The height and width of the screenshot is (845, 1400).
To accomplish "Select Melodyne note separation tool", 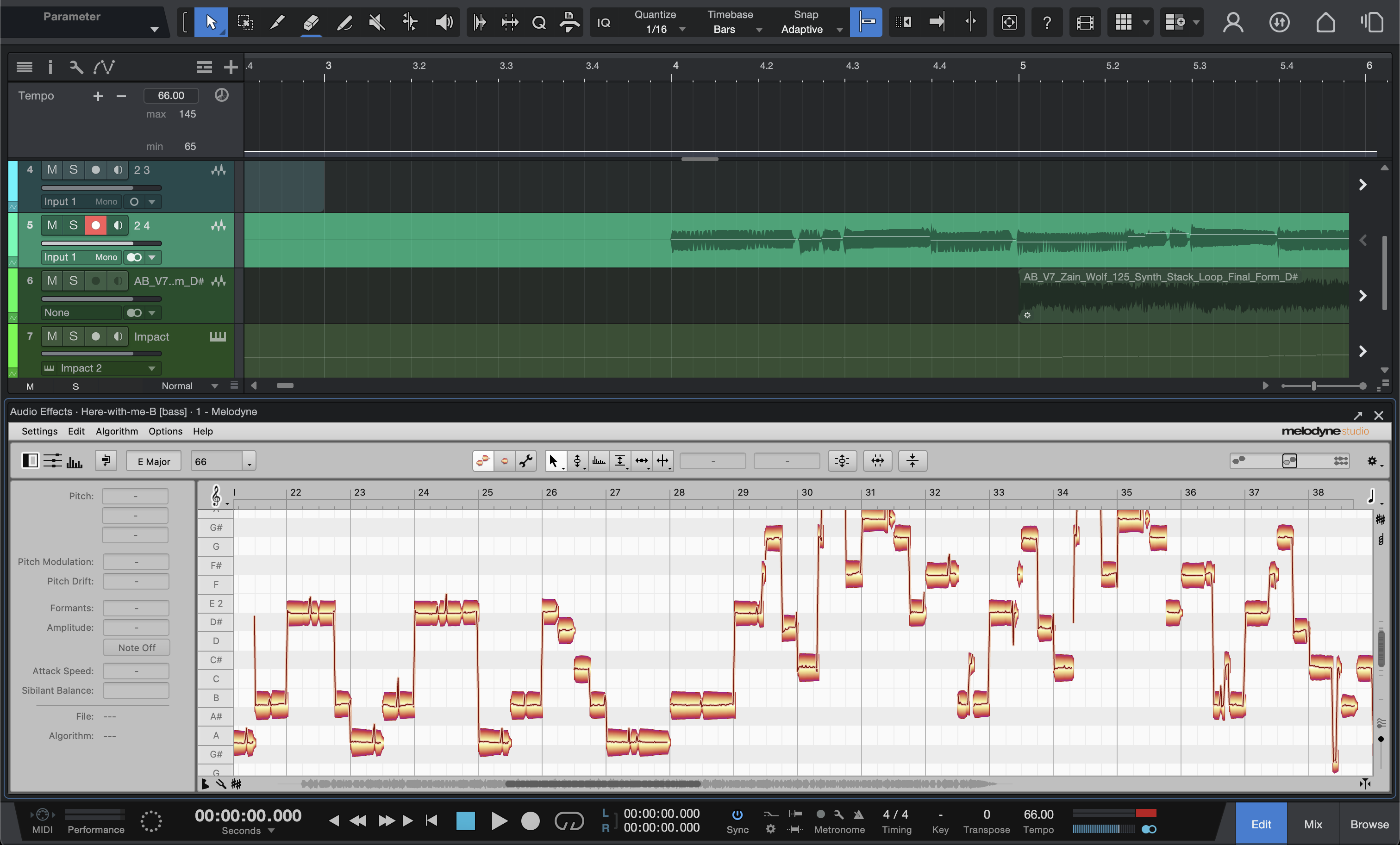I will [x=663, y=460].
